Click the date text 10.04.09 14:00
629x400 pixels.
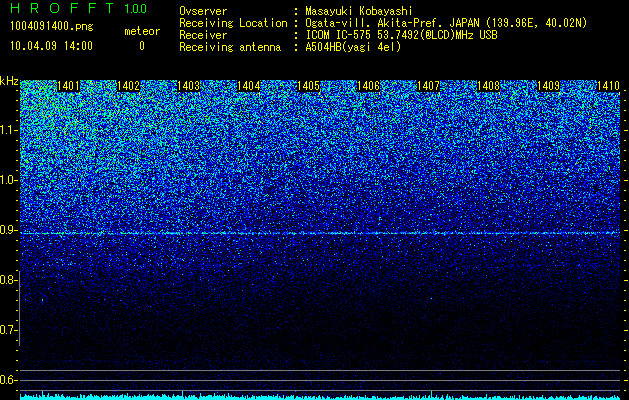(51, 46)
